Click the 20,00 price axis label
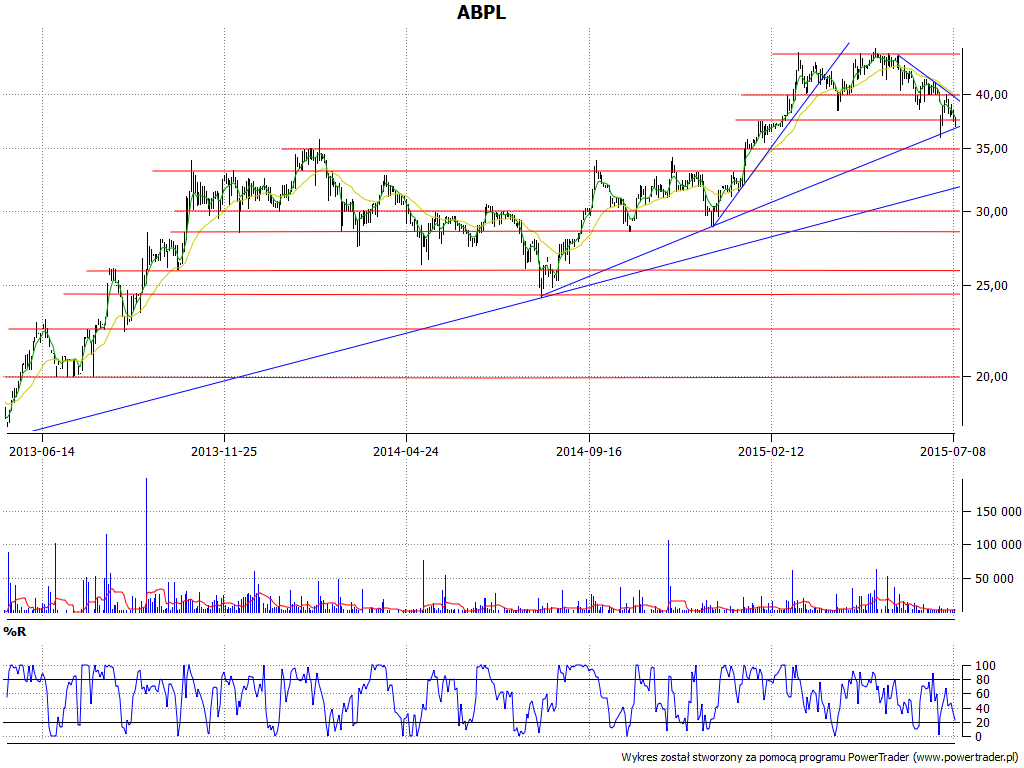Viewport: 1024px width, 768px height. 991,377
